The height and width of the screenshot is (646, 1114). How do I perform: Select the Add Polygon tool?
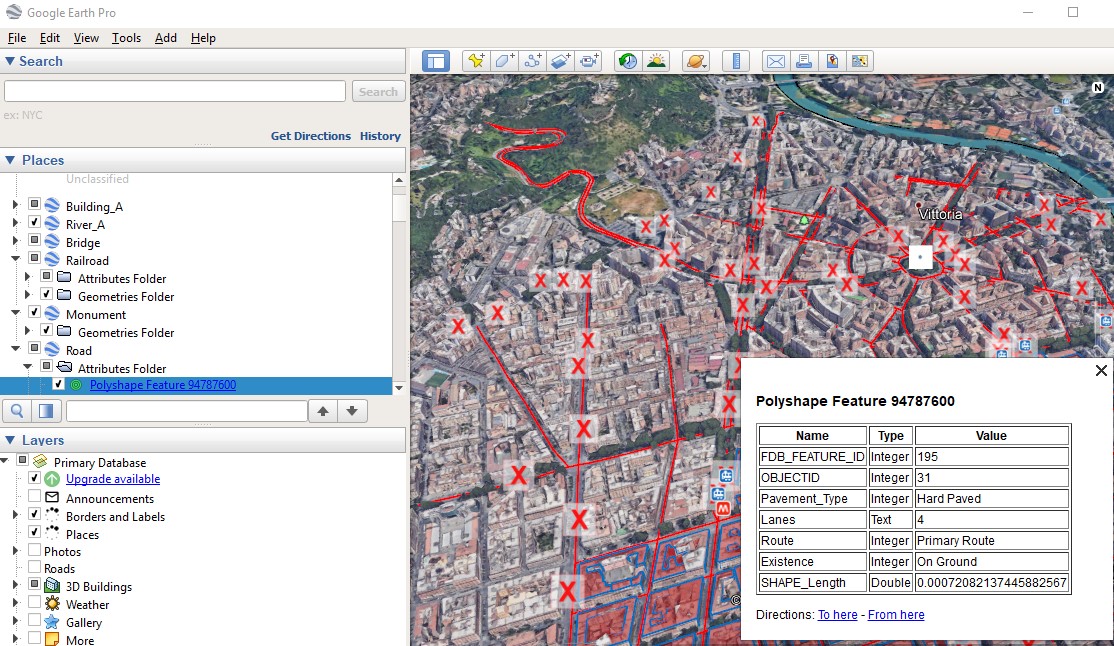pyautogui.click(x=504, y=61)
